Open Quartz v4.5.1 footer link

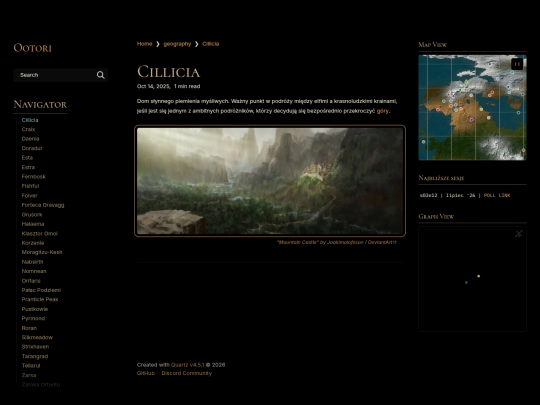pos(187,365)
